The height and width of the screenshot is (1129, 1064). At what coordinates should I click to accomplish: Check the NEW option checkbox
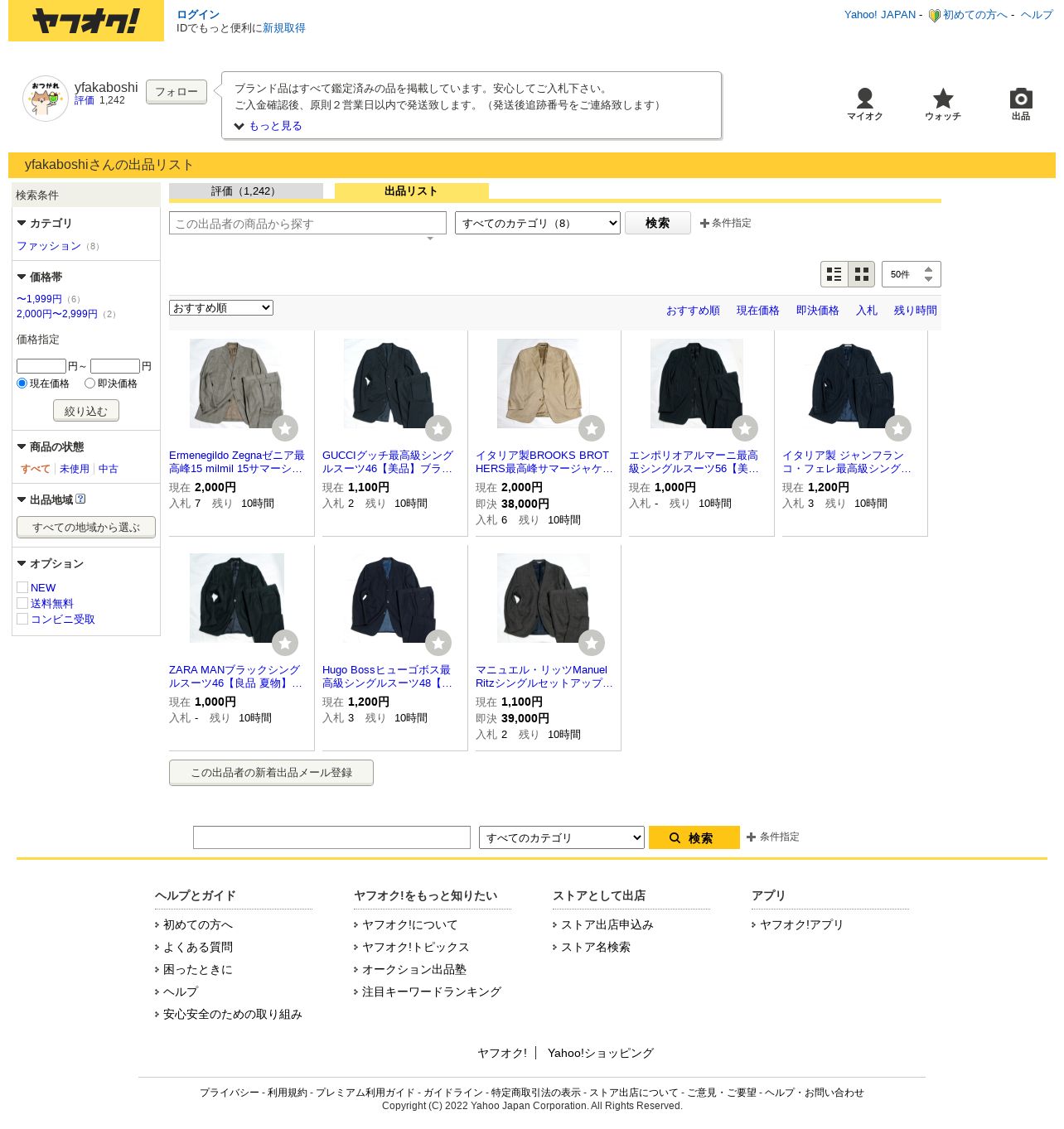(x=22, y=587)
